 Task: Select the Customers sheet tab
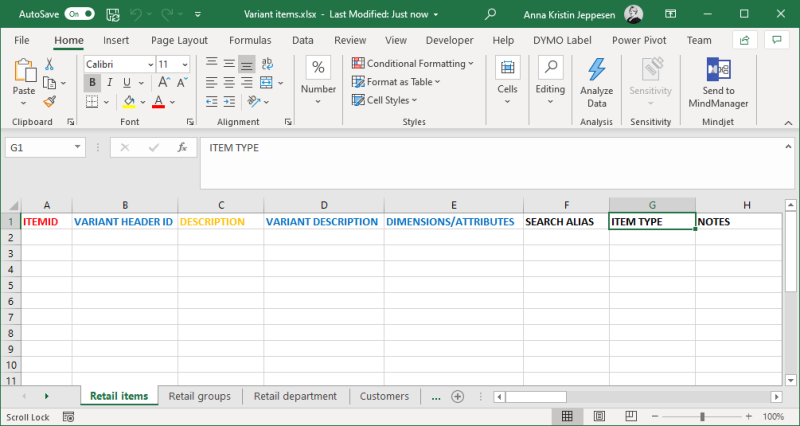384,396
